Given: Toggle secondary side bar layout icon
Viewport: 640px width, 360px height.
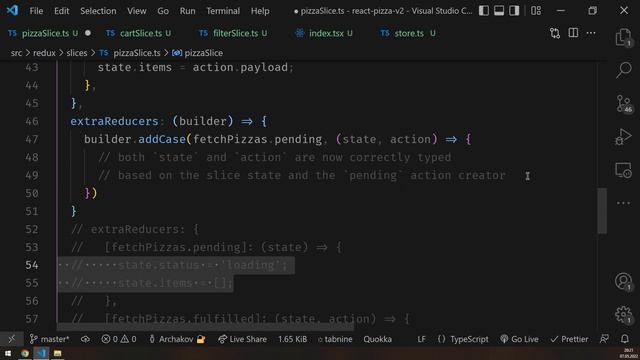Looking at the screenshot, I should [x=514, y=11].
